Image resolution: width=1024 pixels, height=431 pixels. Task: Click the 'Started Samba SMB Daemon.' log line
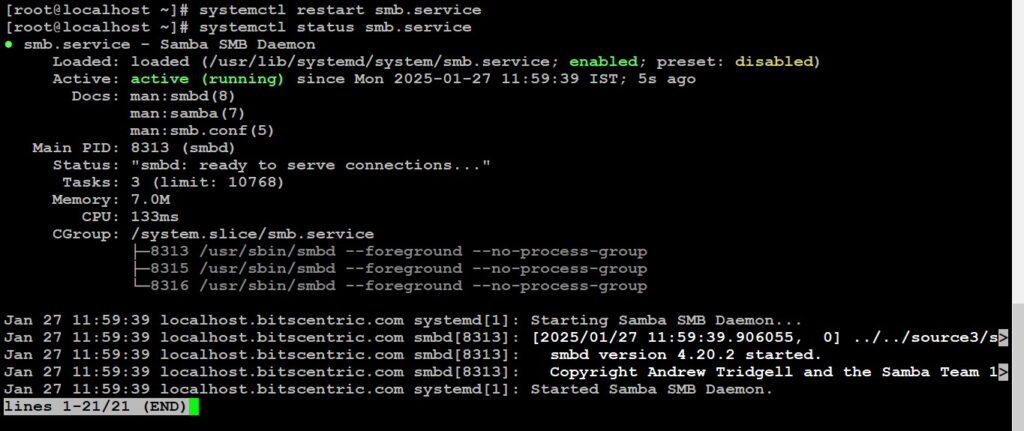651,389
